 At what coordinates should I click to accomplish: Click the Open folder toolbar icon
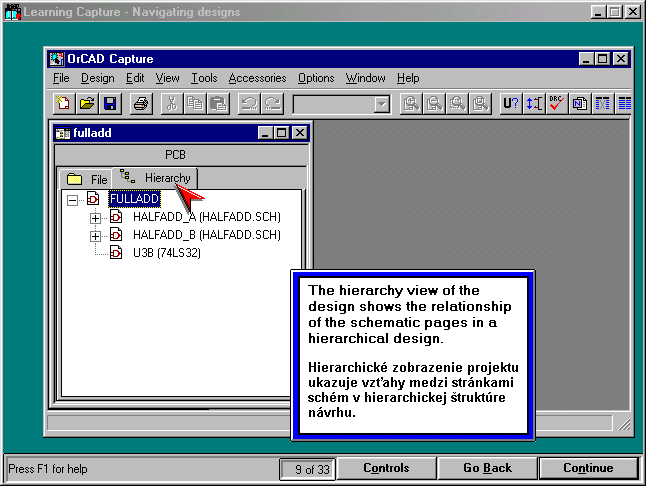(87, 103)
